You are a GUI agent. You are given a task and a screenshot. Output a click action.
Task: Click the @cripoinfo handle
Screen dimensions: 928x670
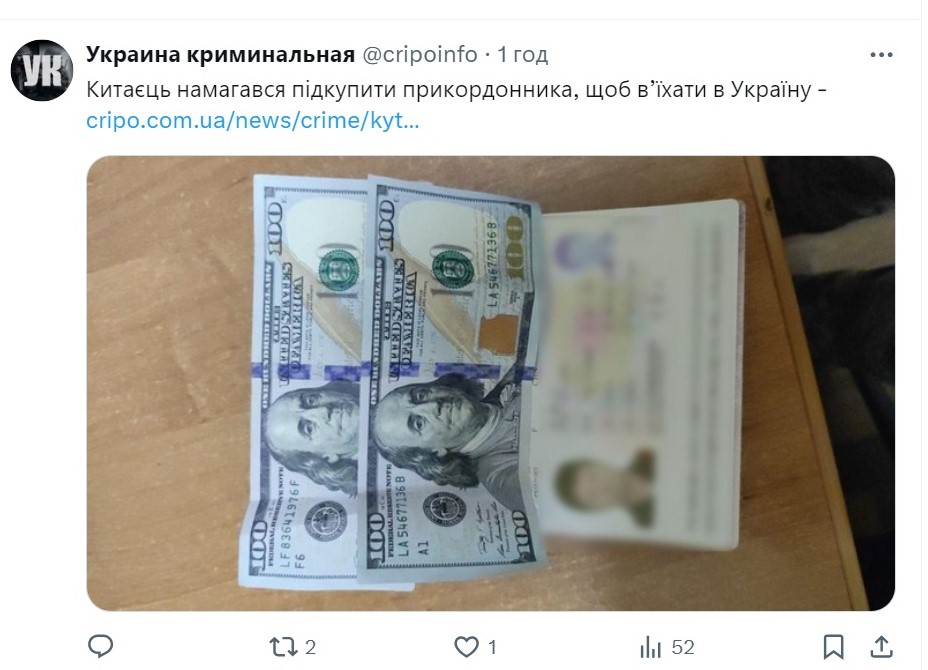[419, 54]
